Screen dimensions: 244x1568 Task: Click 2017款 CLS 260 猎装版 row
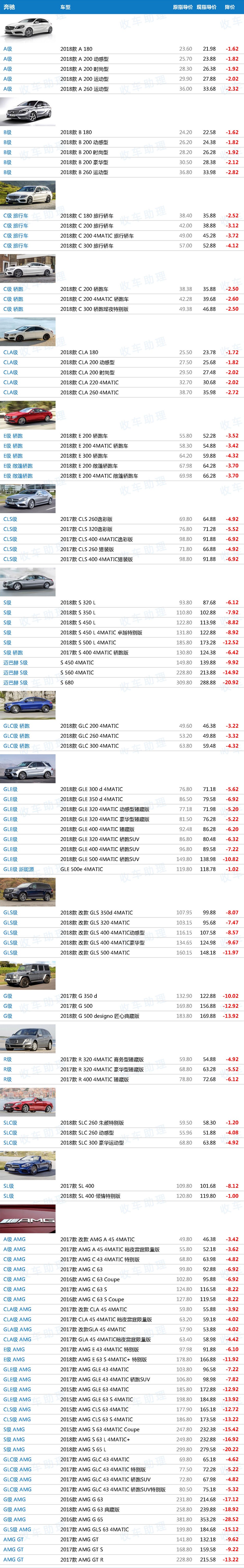click(122, 549)
